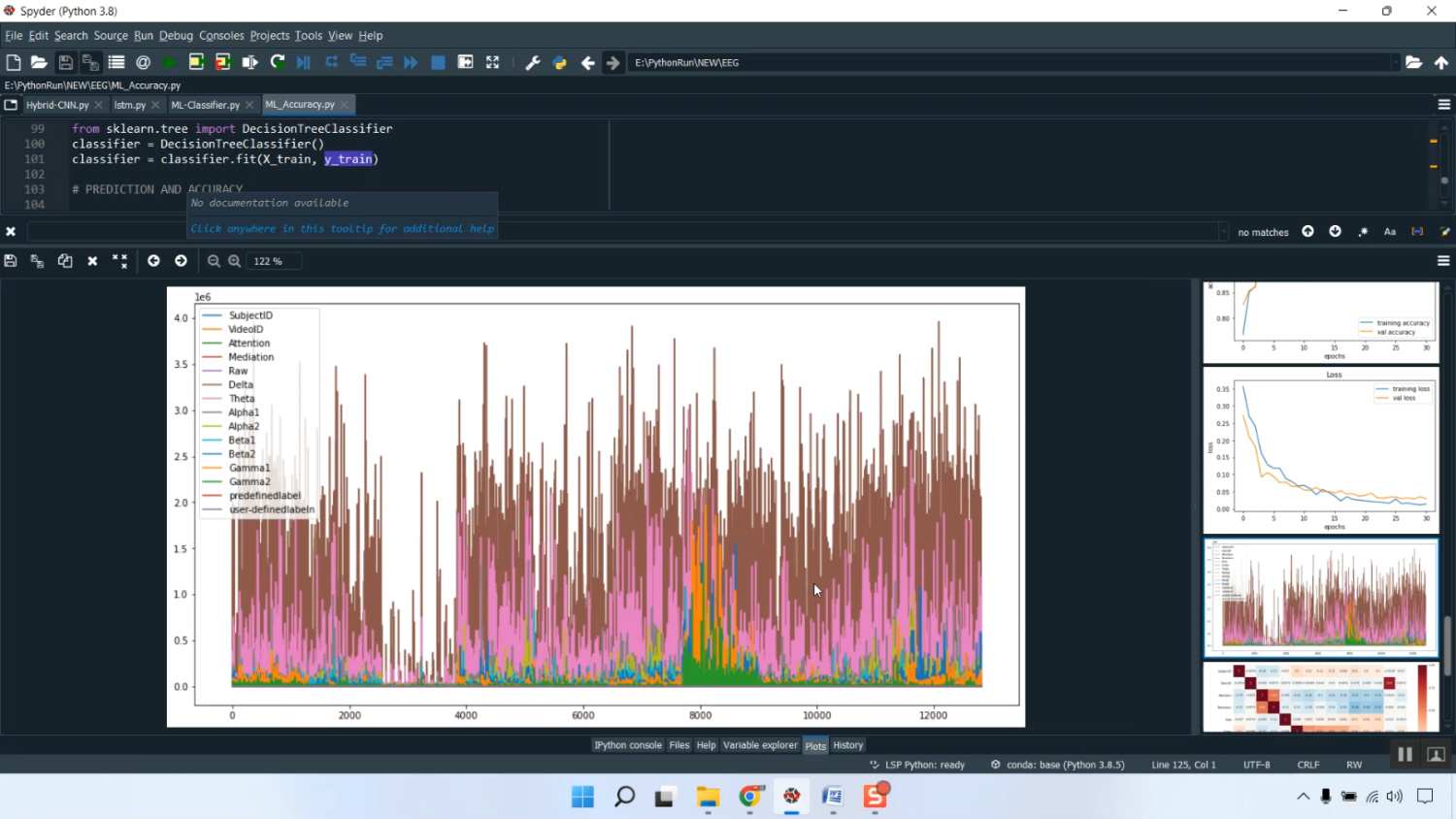Run the current file with green play icon
The image size is (1456, 819).
tap(169, 62)
